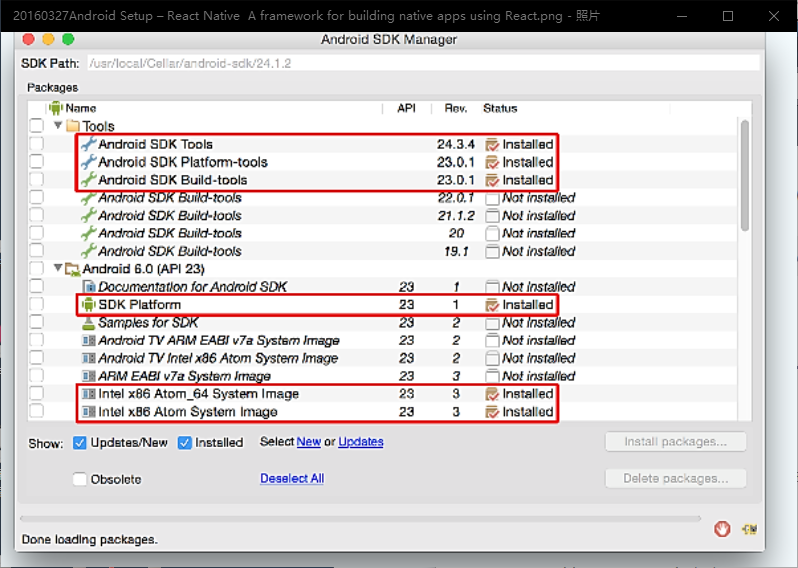
Task: Click the red stop hand icon
Action: [x=722, y=529]
